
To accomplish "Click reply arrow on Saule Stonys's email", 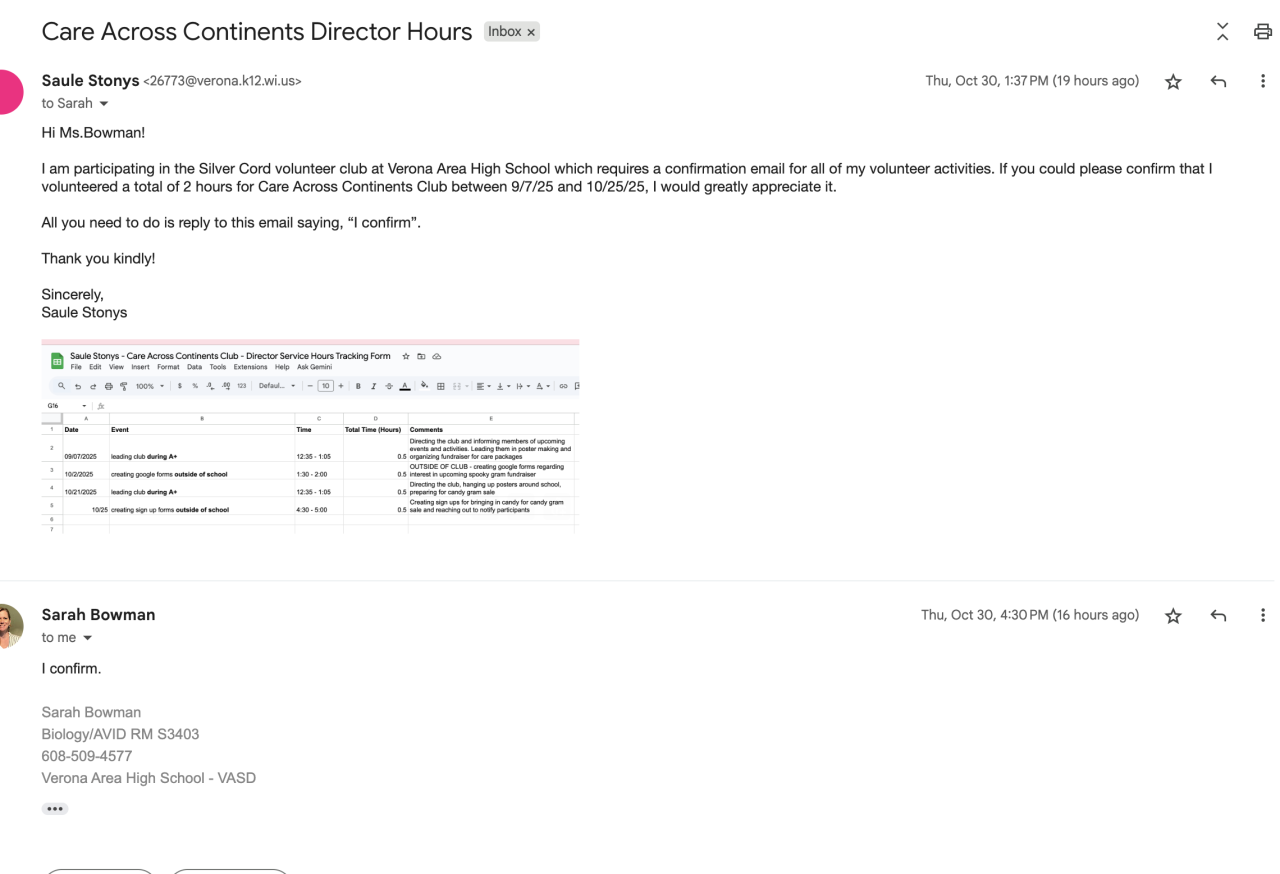I will point(1218,82).
